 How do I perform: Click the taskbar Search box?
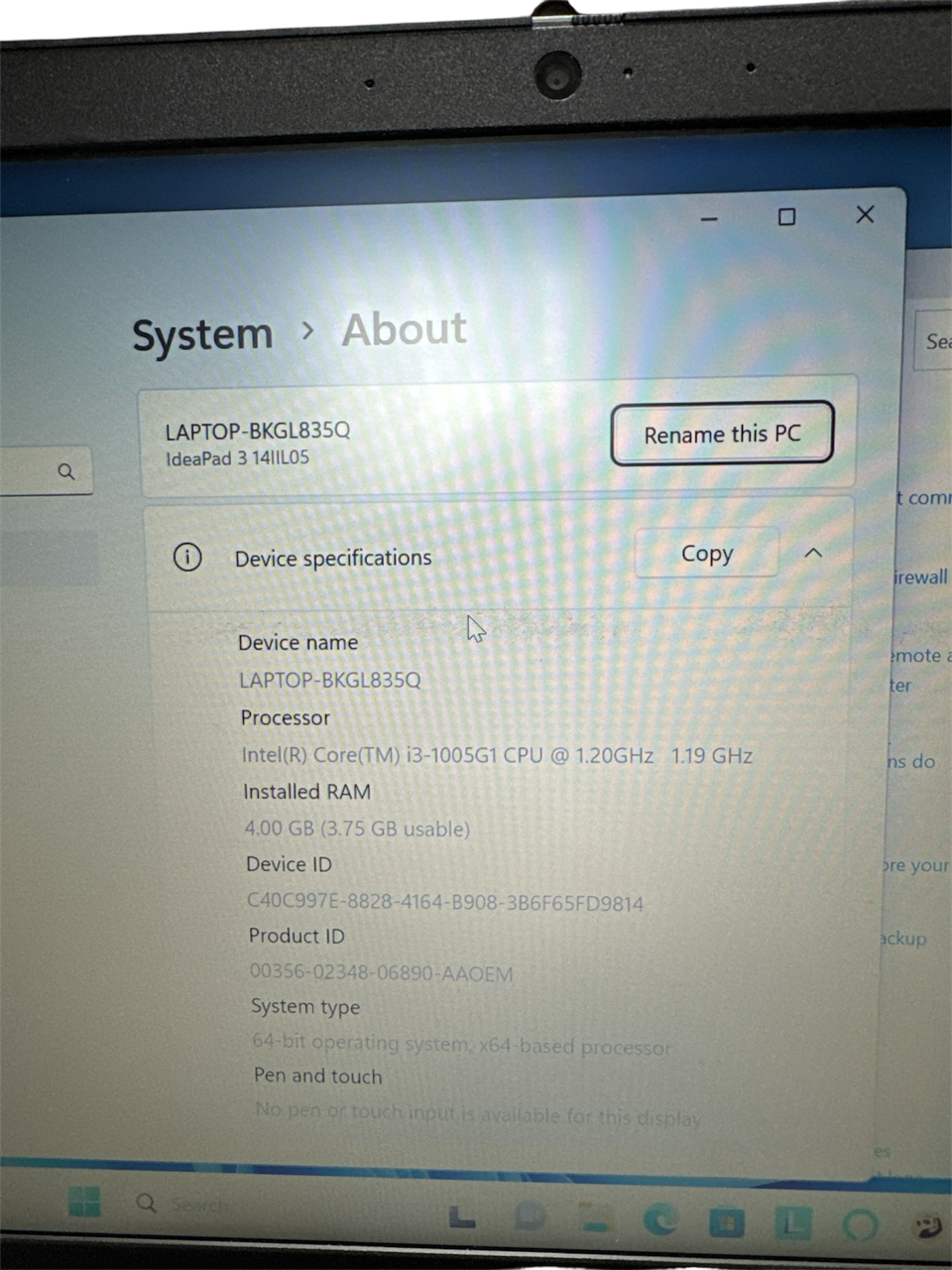[x=198, y=1205]
